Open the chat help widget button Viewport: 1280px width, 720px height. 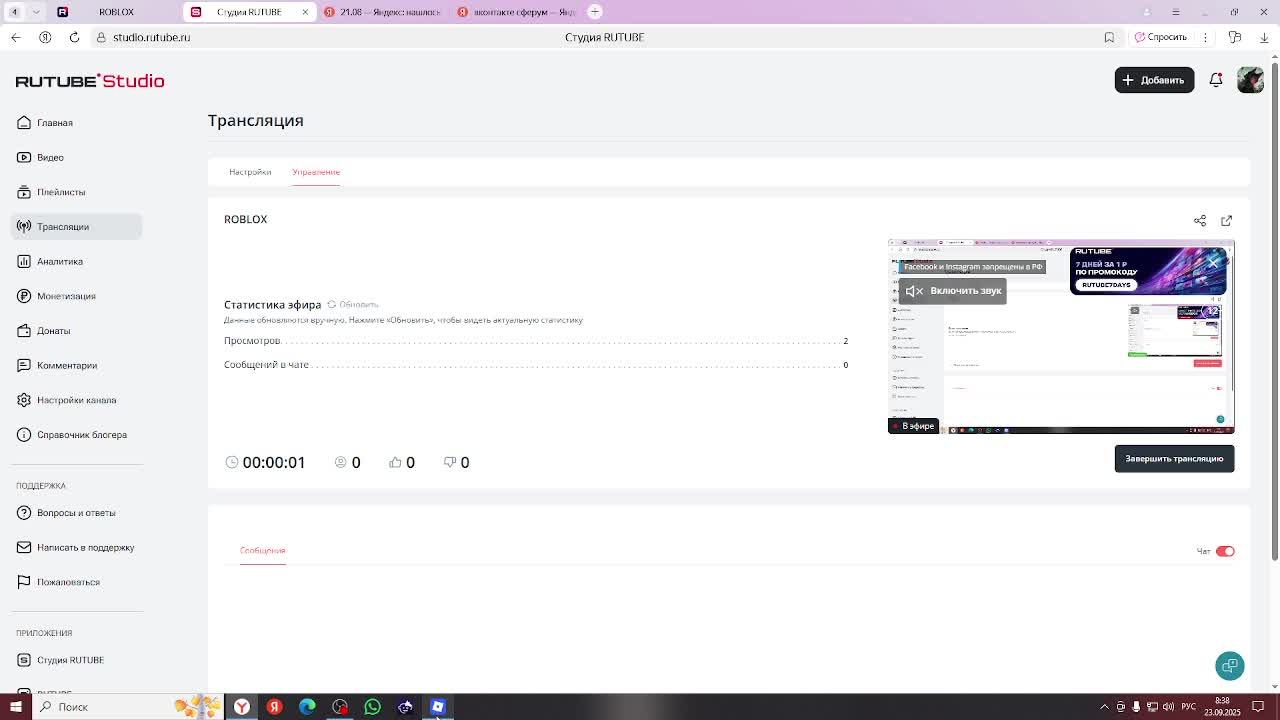pyautogui.click(x=1230, y=666)
